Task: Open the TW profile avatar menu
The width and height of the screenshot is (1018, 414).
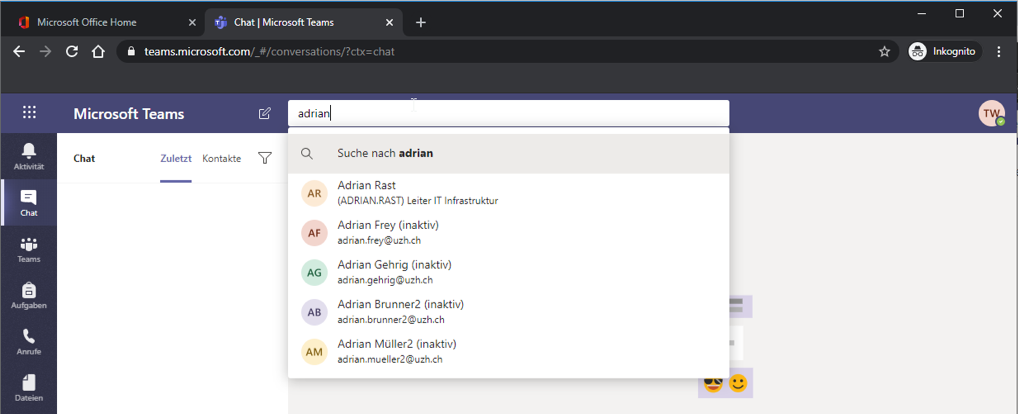Action: click(991, 114)
